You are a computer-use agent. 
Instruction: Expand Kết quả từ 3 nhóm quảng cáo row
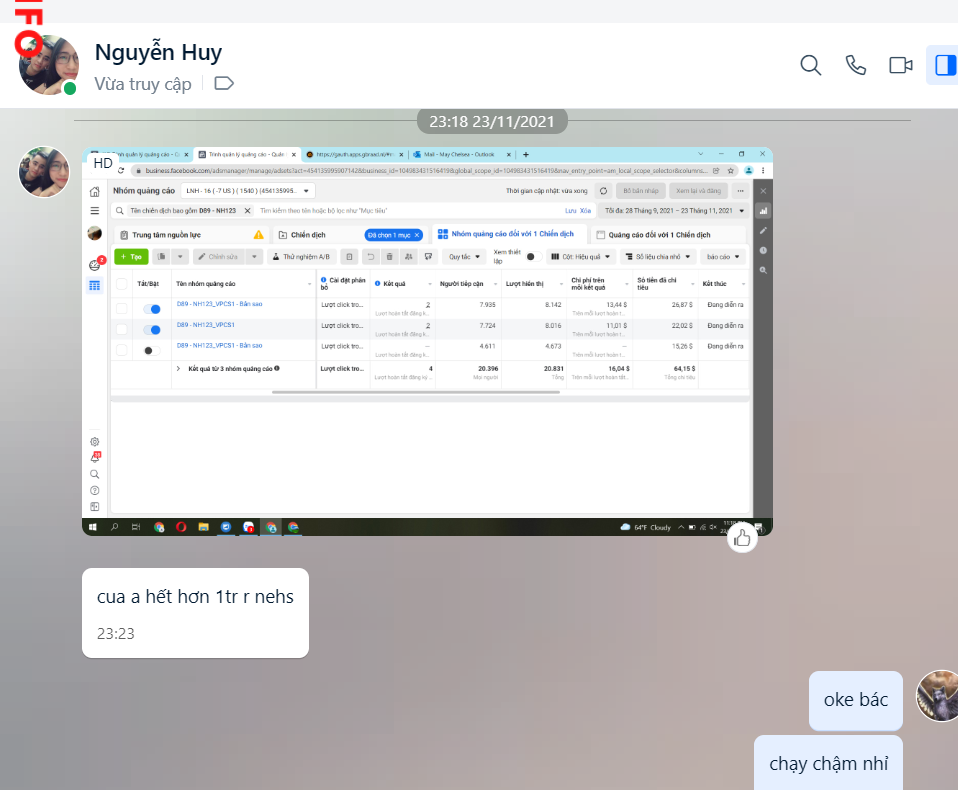179,368
